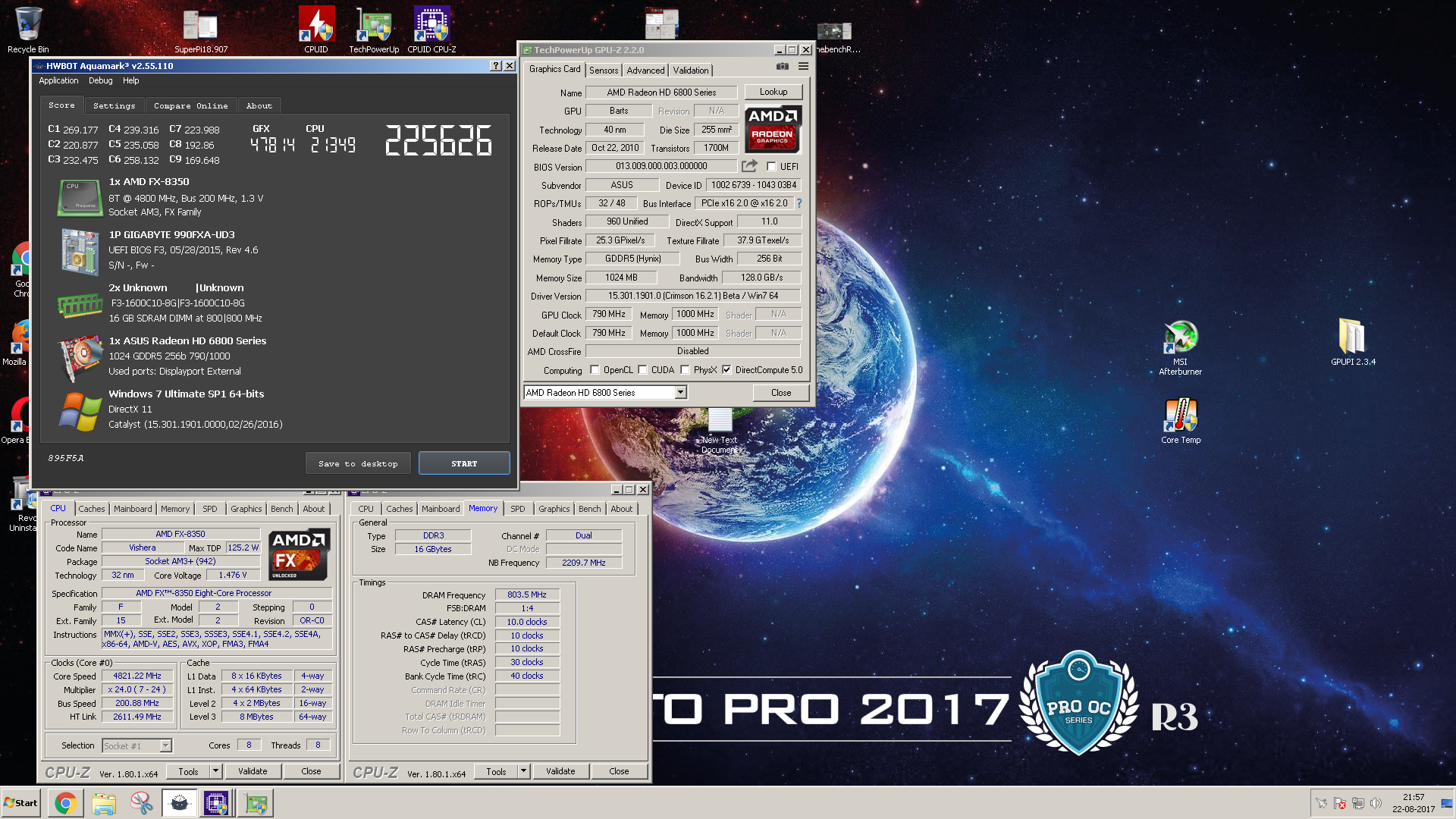Launch the Core Temp desktop shortcut

point(1181,421)
